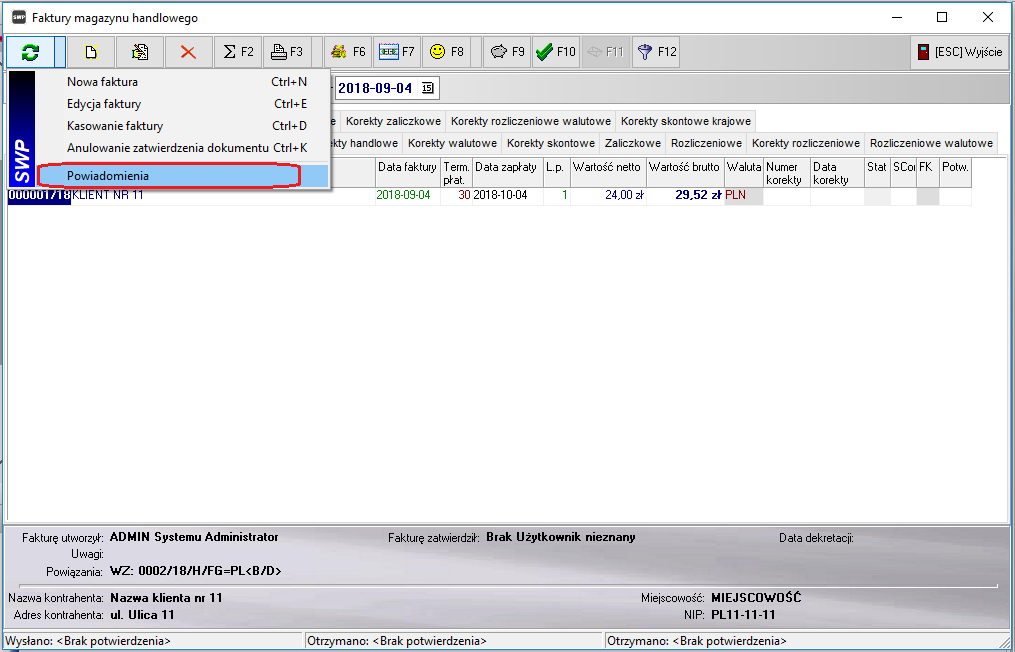Viewport: 1015px width, 652px height.
Task: Choose 'Anulowanie zatwierdzenia dokumentu' menu option
Action: click(167, 148)
